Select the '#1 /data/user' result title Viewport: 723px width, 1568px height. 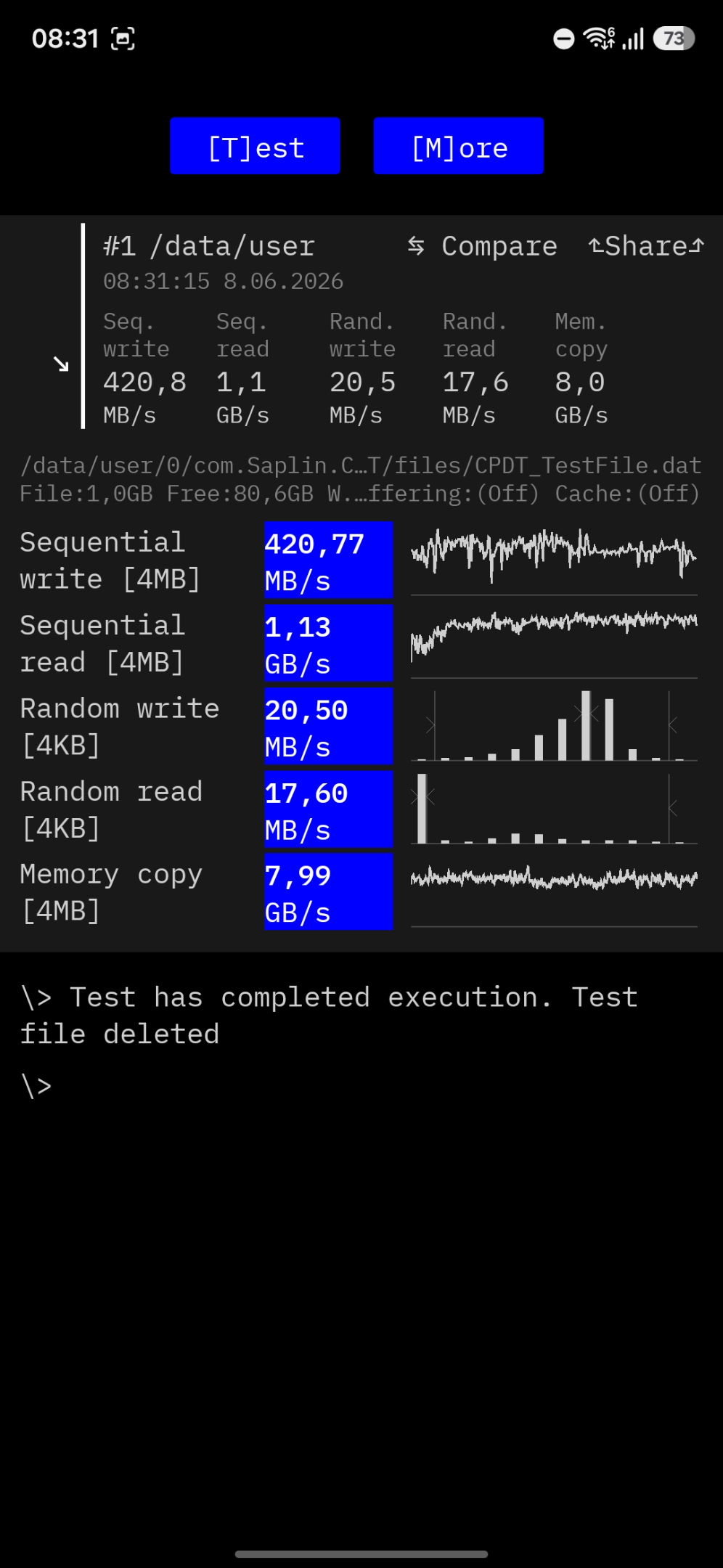(209, 246)
